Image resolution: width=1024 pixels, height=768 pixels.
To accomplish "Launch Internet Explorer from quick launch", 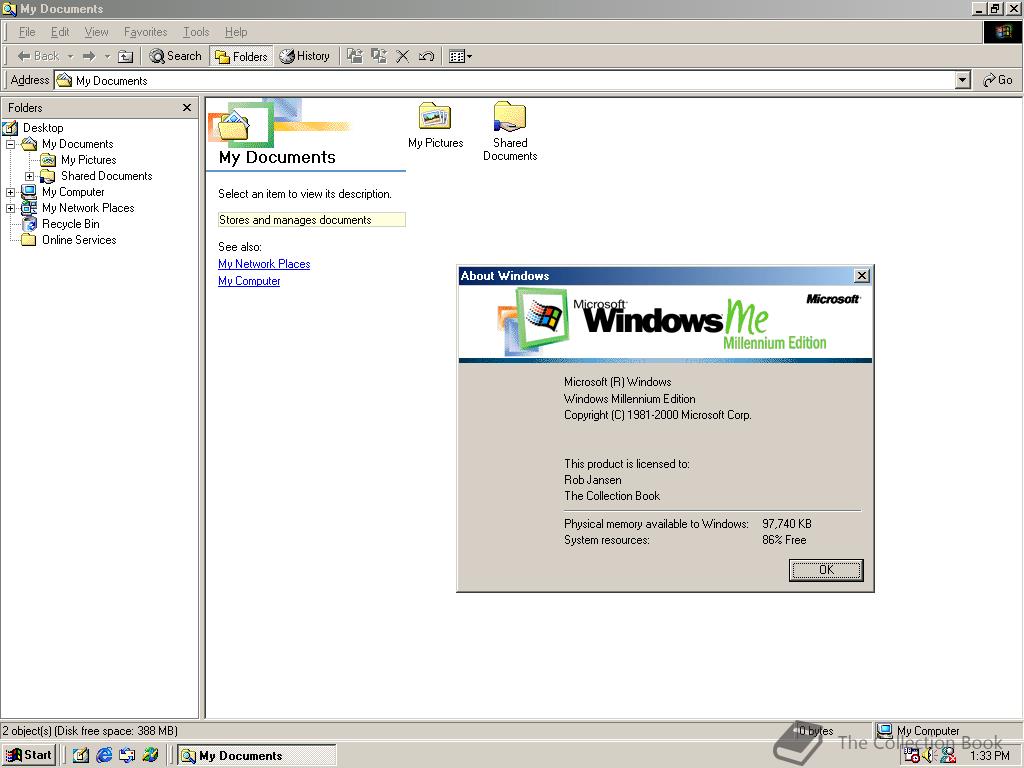I will click(x=104, y=755).
